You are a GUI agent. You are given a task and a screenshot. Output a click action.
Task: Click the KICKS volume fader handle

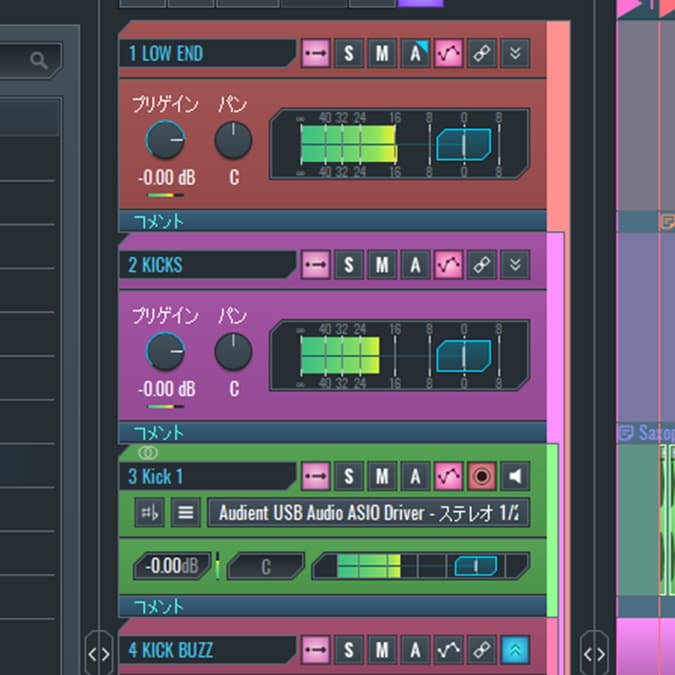[464, 356]
